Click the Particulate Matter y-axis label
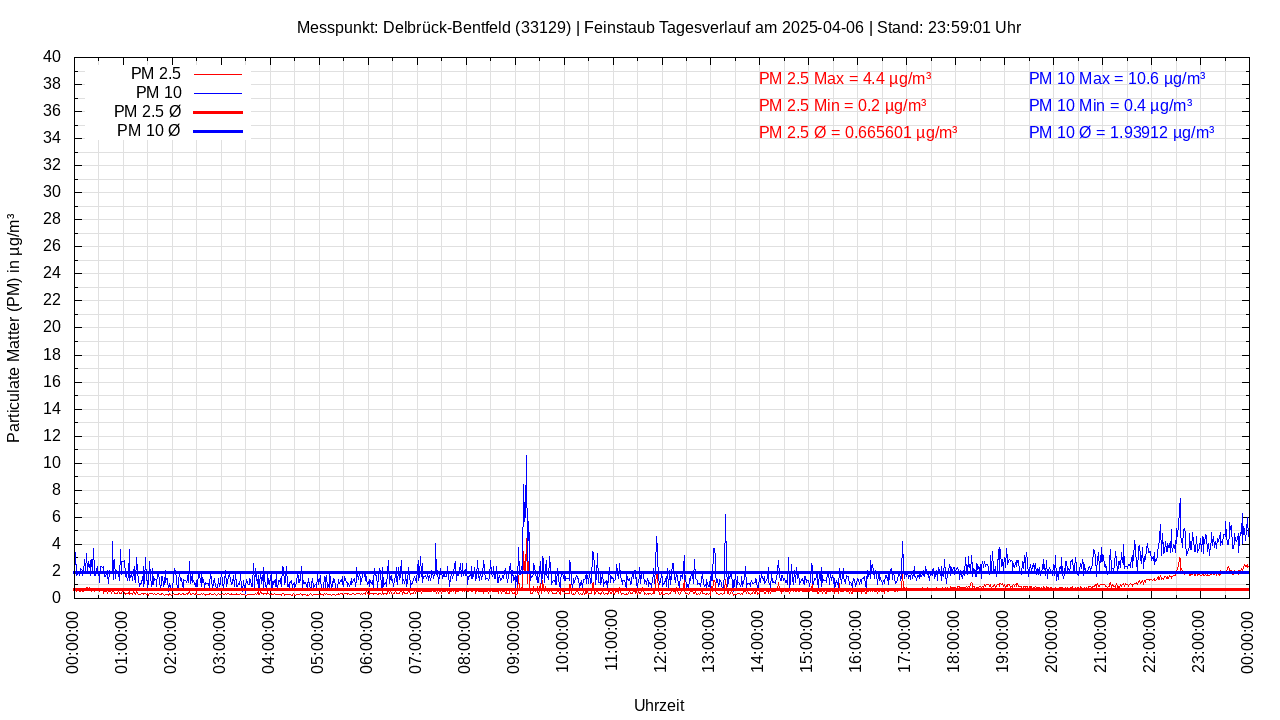1280x720 pixels. point(14,327)
